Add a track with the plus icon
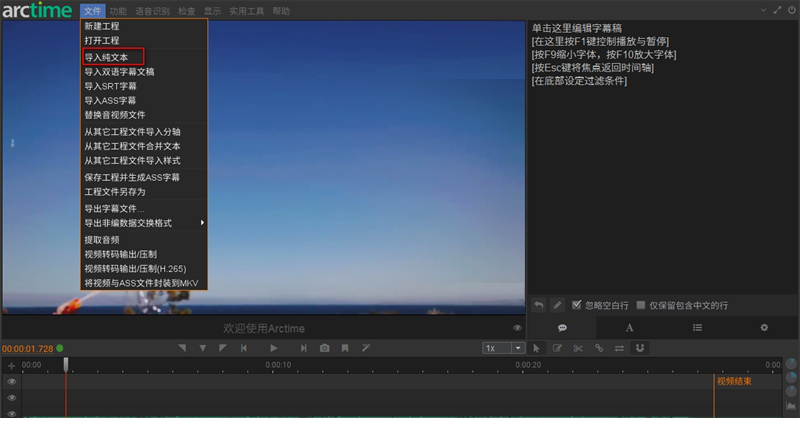Image resolution: width=800 pixels, height=434 pixels. tap(11, 366)
